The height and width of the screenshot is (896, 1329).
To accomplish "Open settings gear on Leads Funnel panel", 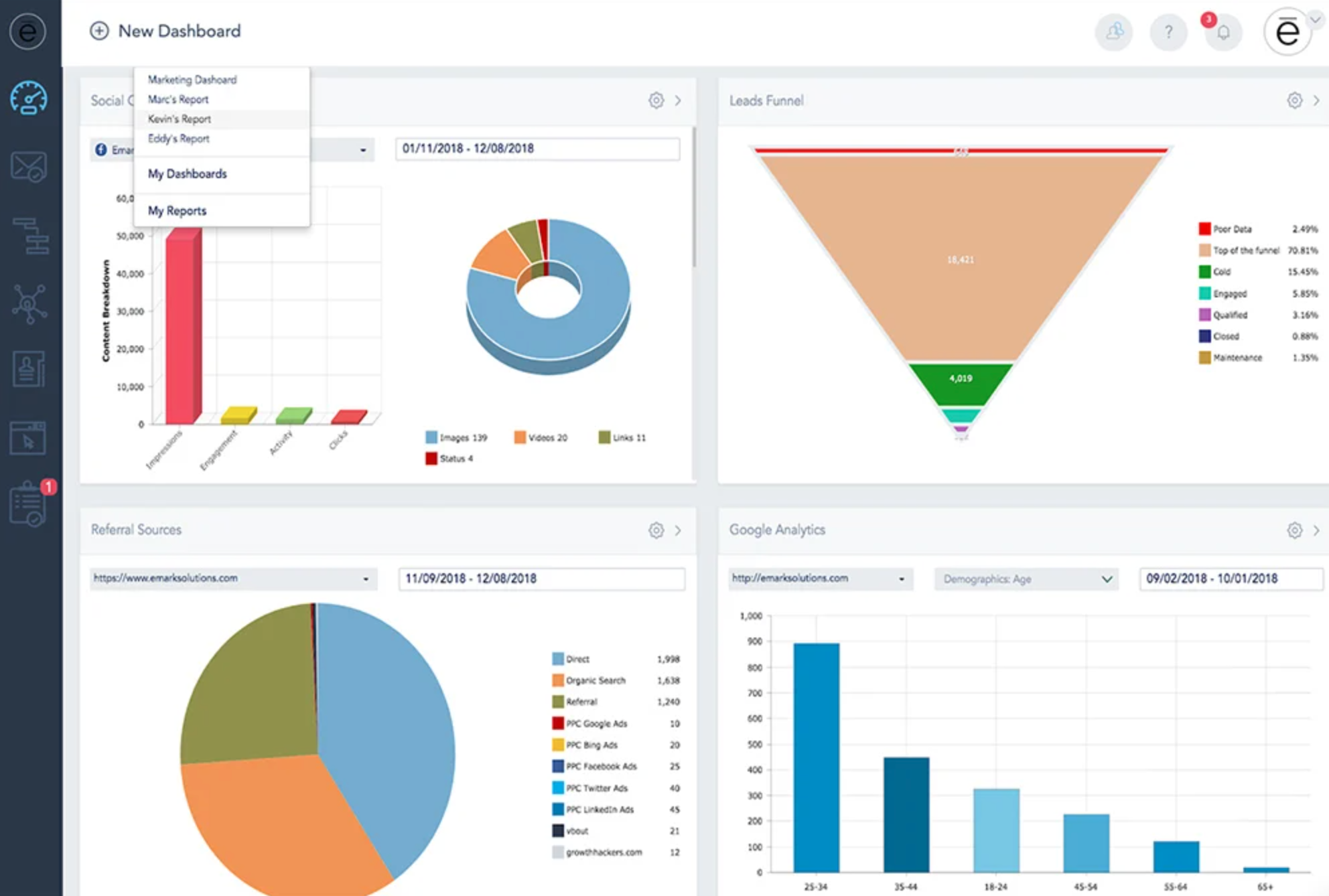I will 1294,100.
